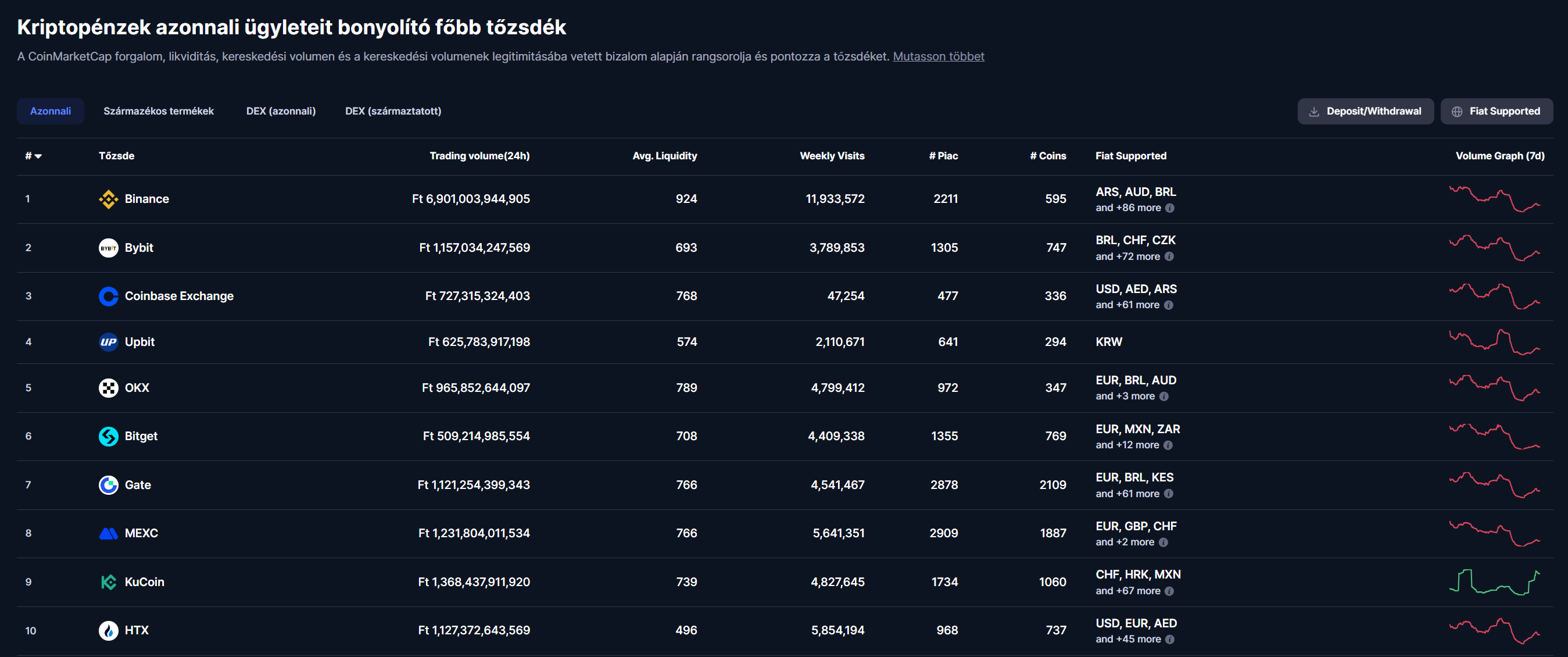Image resolution: width=1568 pixels, height=657 pixels.
Task: Open the DEX (azonnali) tab
Action: pos(281,112)
